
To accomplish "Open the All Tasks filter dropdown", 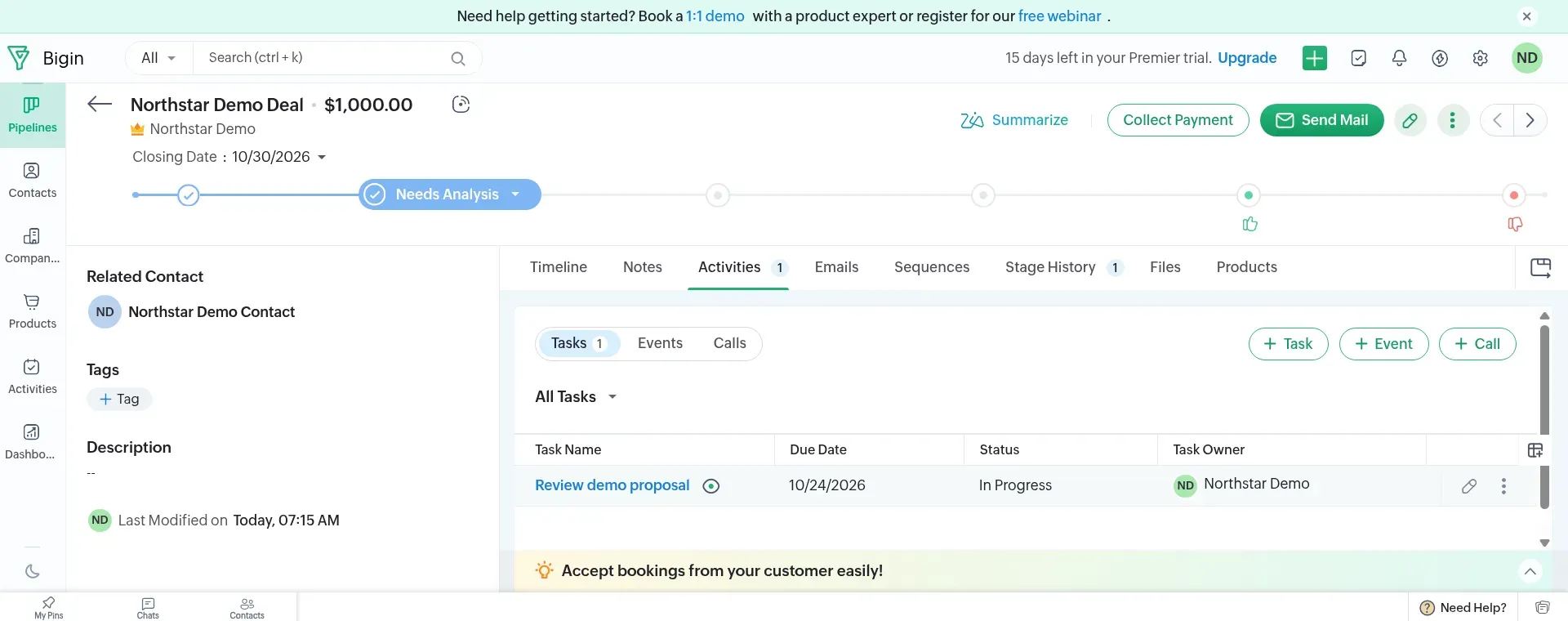I will click(x=576, y=397).
